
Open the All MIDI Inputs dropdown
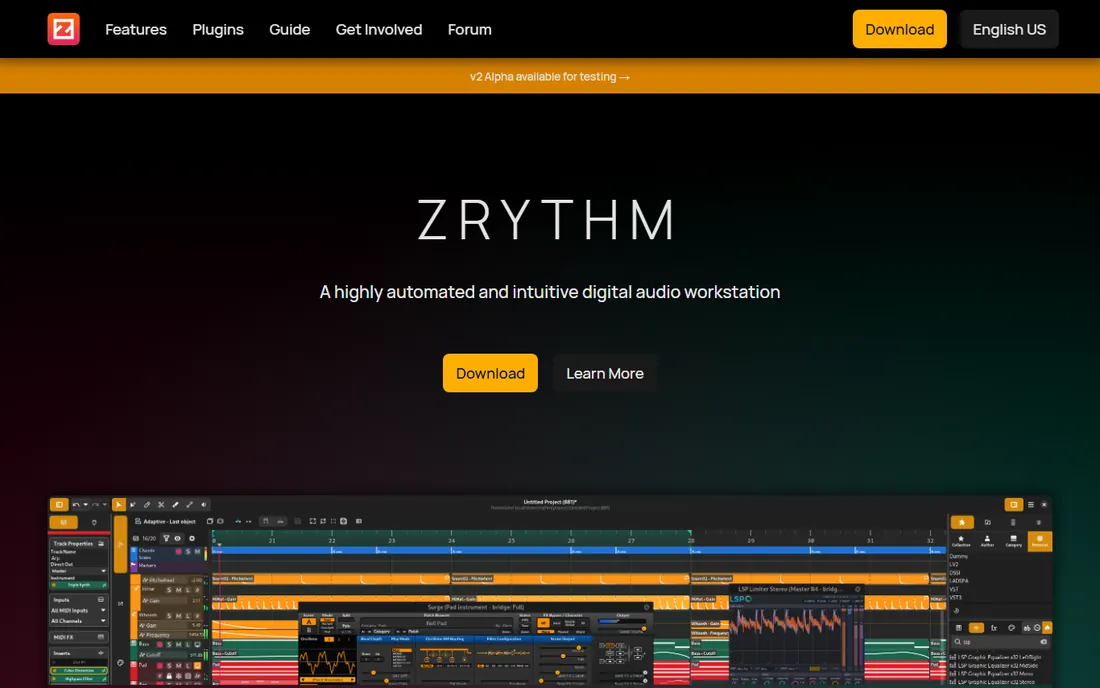click(78, 610)
